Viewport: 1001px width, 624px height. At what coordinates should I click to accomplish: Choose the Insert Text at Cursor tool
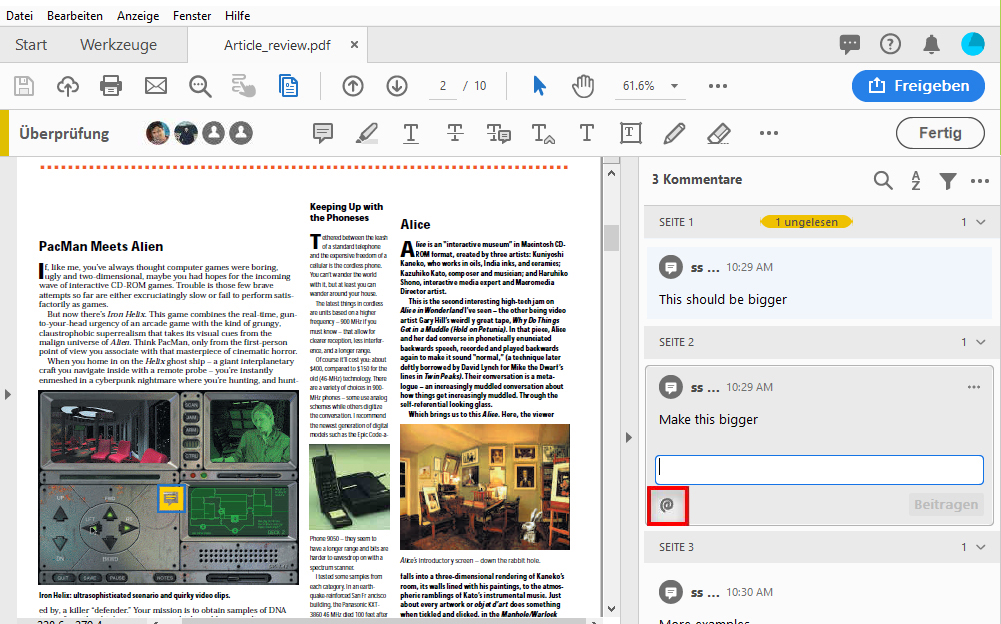(542, 133)
